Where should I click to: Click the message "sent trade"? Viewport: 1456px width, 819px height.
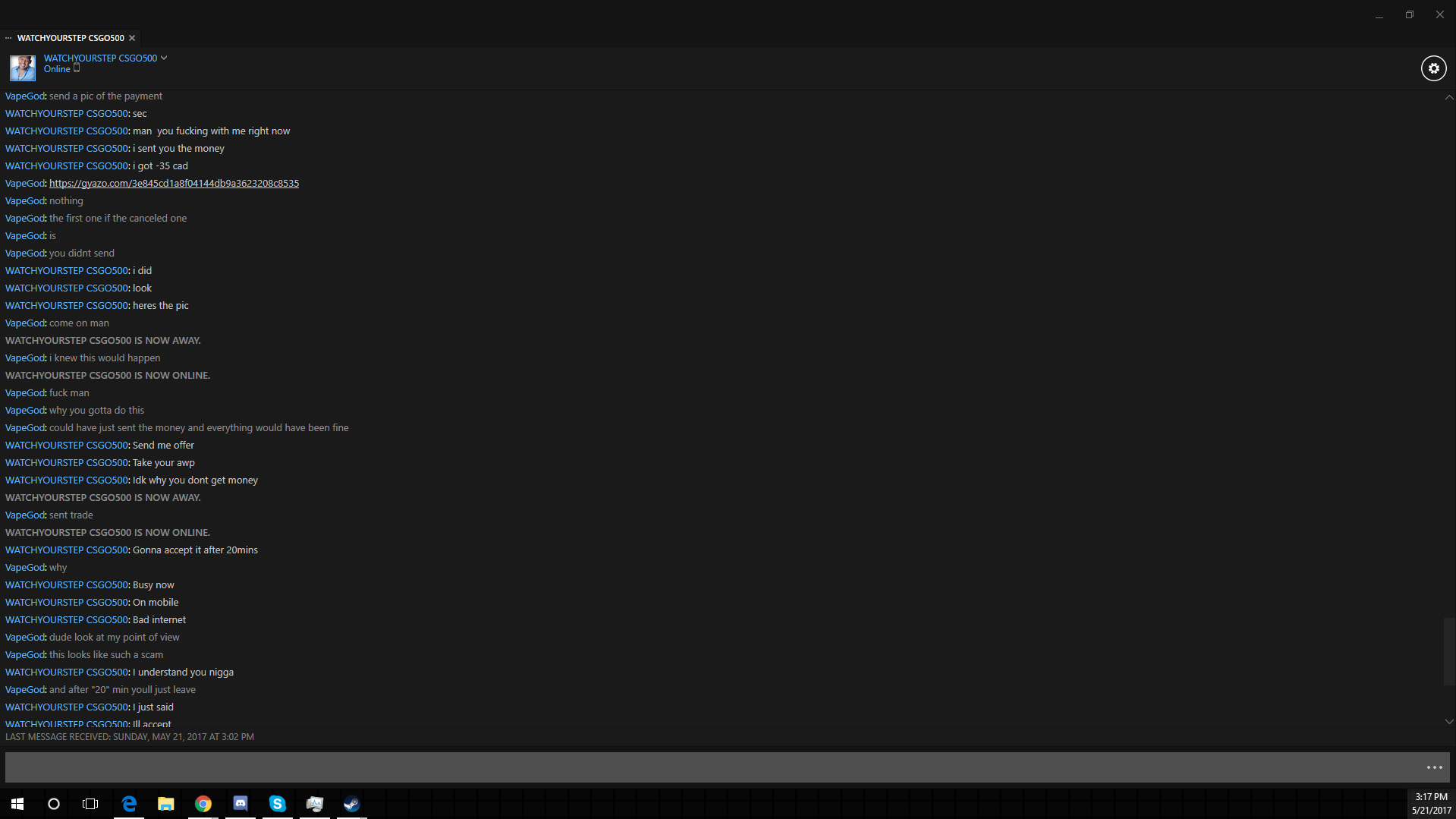(x=71, y=515)
